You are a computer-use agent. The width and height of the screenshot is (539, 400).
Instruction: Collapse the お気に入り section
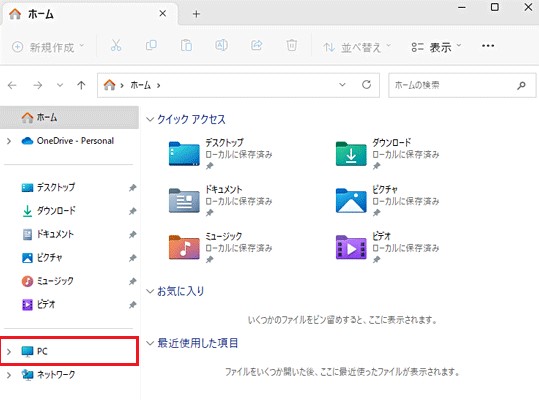pos(150,291)
